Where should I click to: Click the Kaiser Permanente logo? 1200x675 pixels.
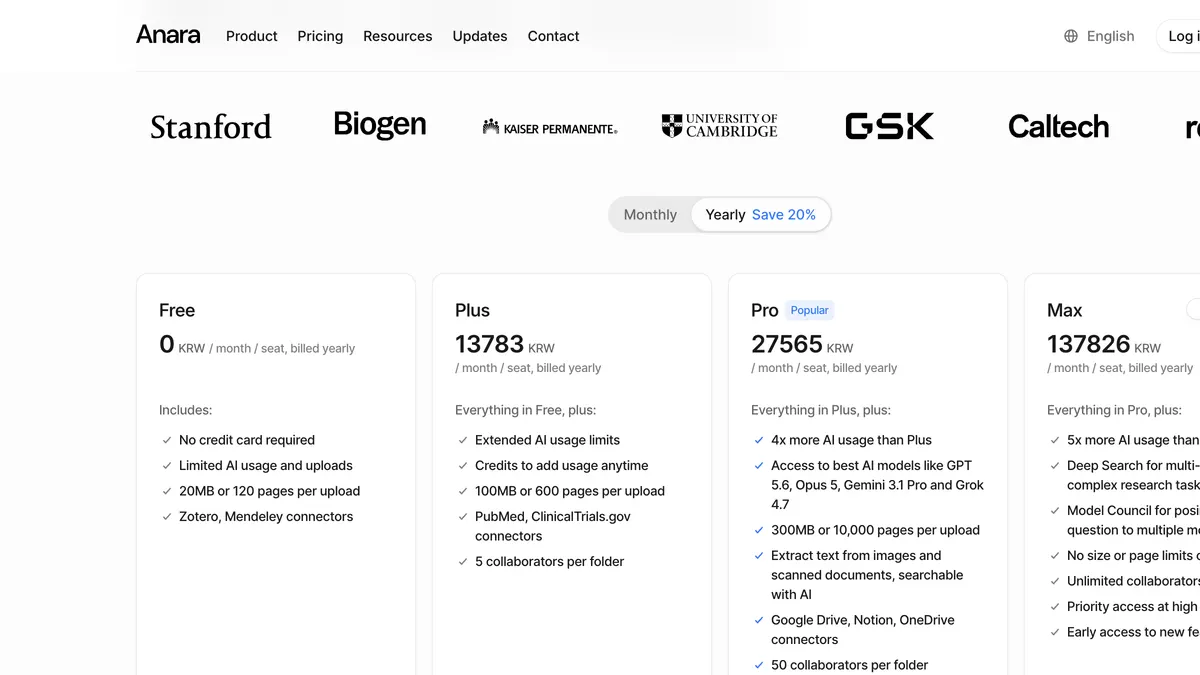pyautogui.click(x=550, y=127)
